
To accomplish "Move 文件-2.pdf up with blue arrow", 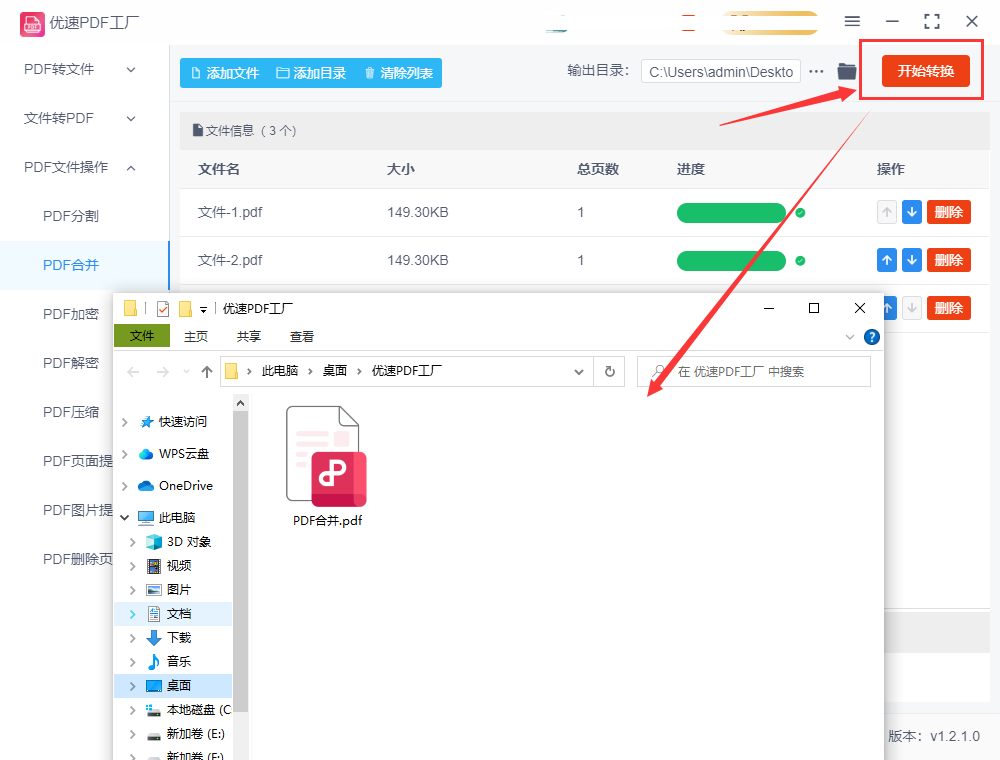I will click(x=886, y=260).
